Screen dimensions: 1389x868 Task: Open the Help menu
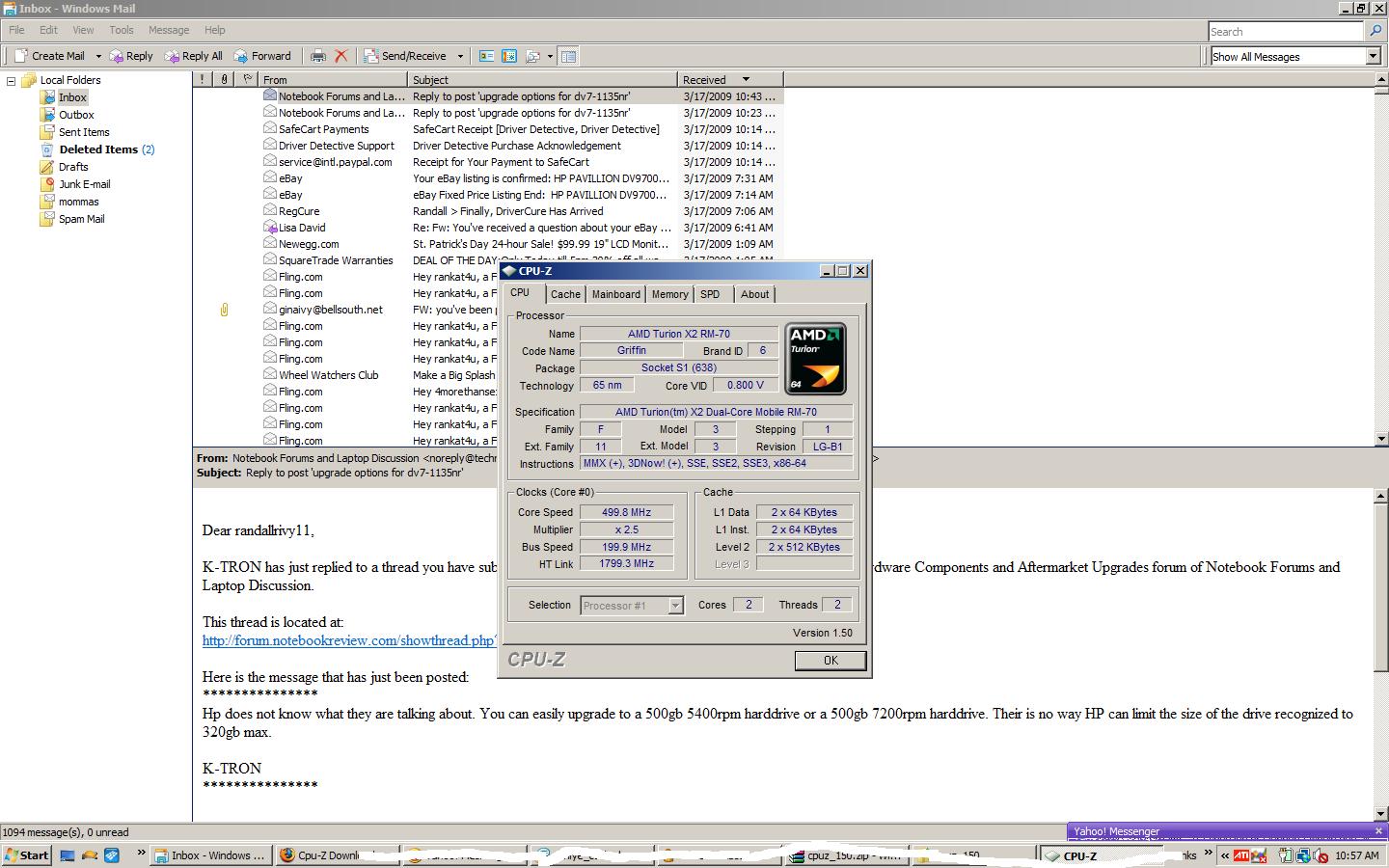pos(215,30)
